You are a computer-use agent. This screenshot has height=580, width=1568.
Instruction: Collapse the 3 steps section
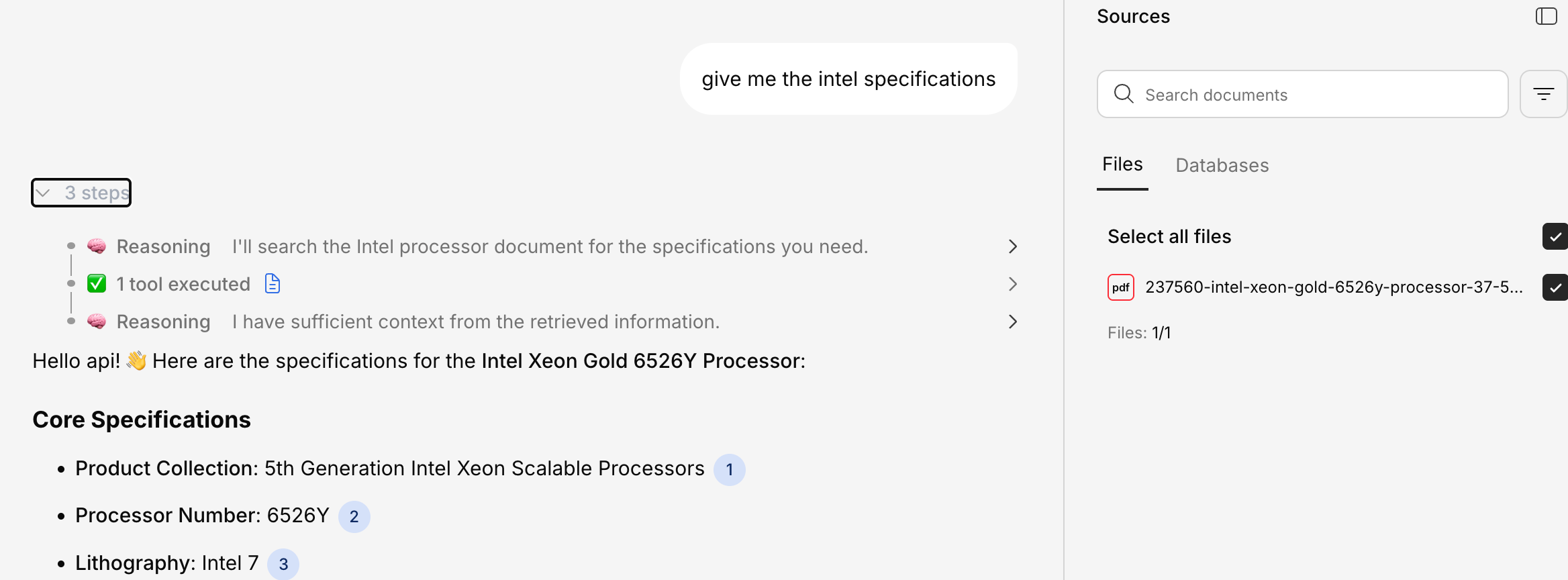pos(81,193)
